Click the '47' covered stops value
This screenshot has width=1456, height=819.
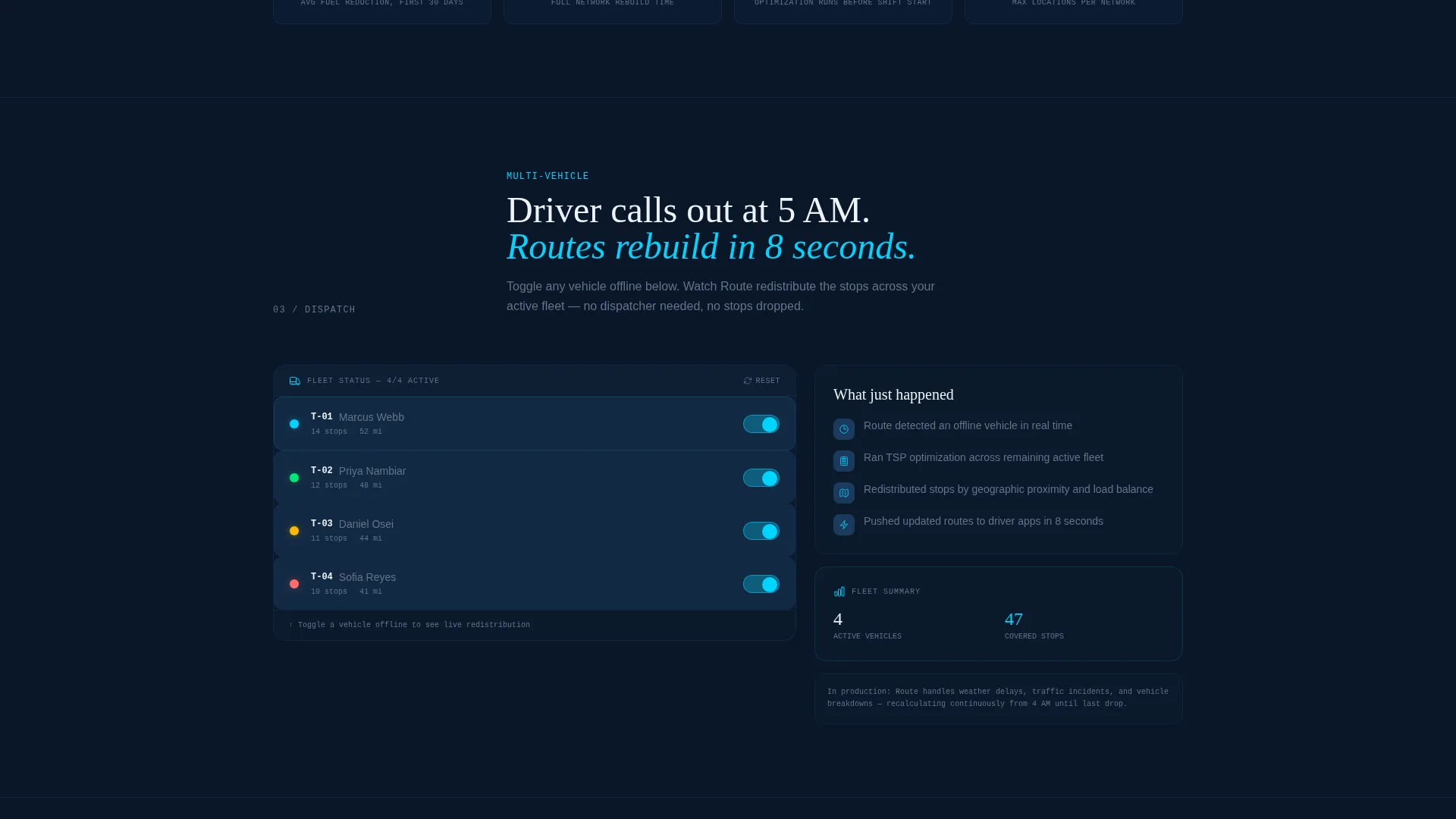pos(1014,619)
